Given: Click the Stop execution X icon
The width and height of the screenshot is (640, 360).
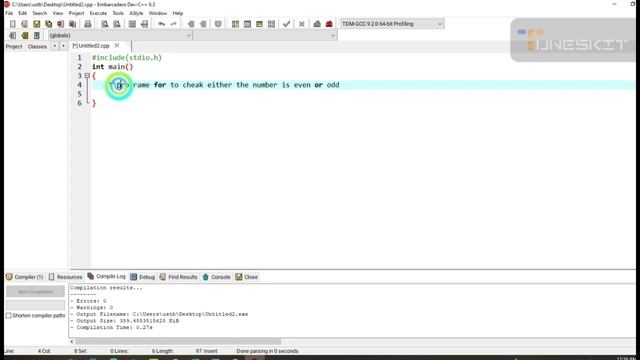Looking at the screenshot, I should click(302, 24).
